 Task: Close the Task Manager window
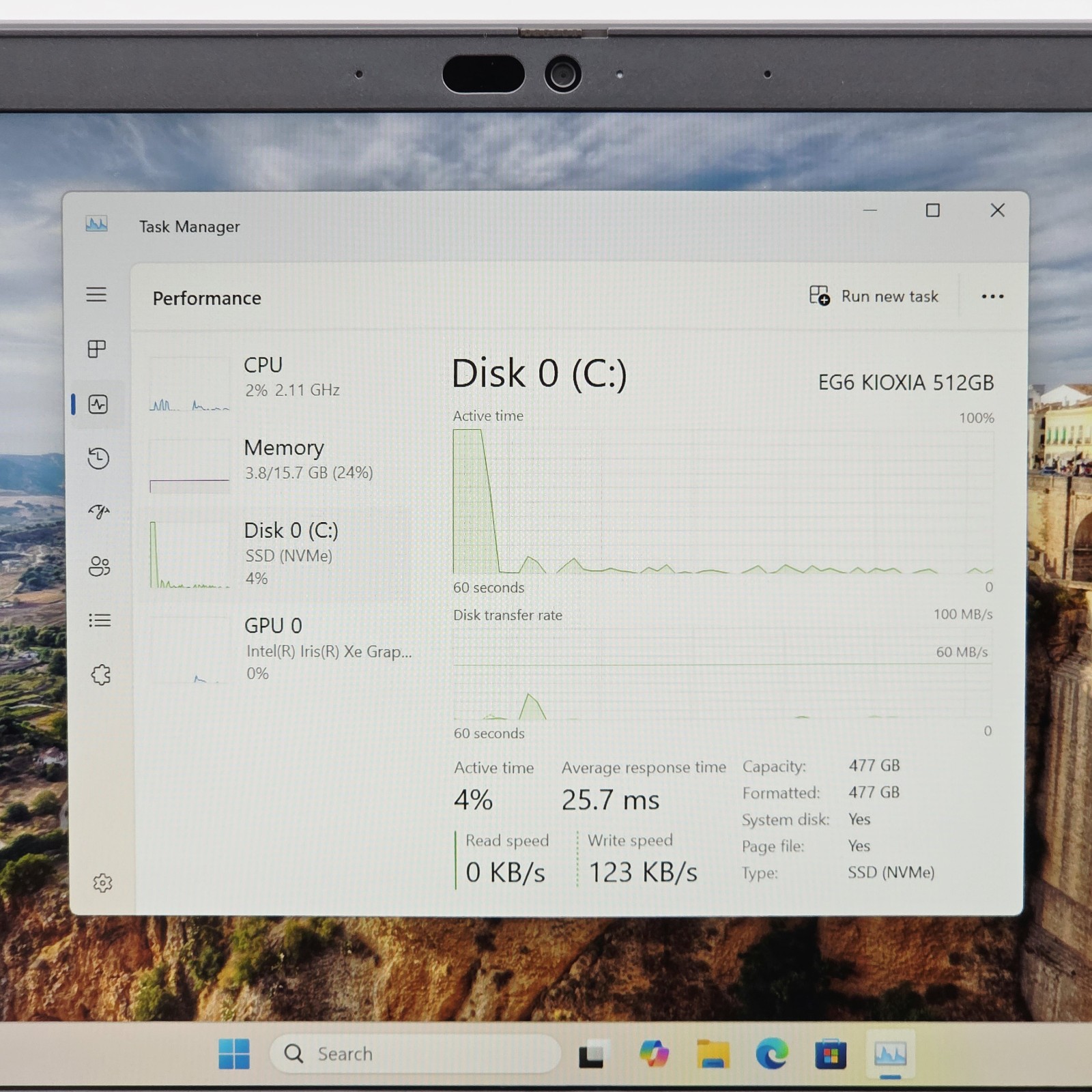(x=997, y=210)
